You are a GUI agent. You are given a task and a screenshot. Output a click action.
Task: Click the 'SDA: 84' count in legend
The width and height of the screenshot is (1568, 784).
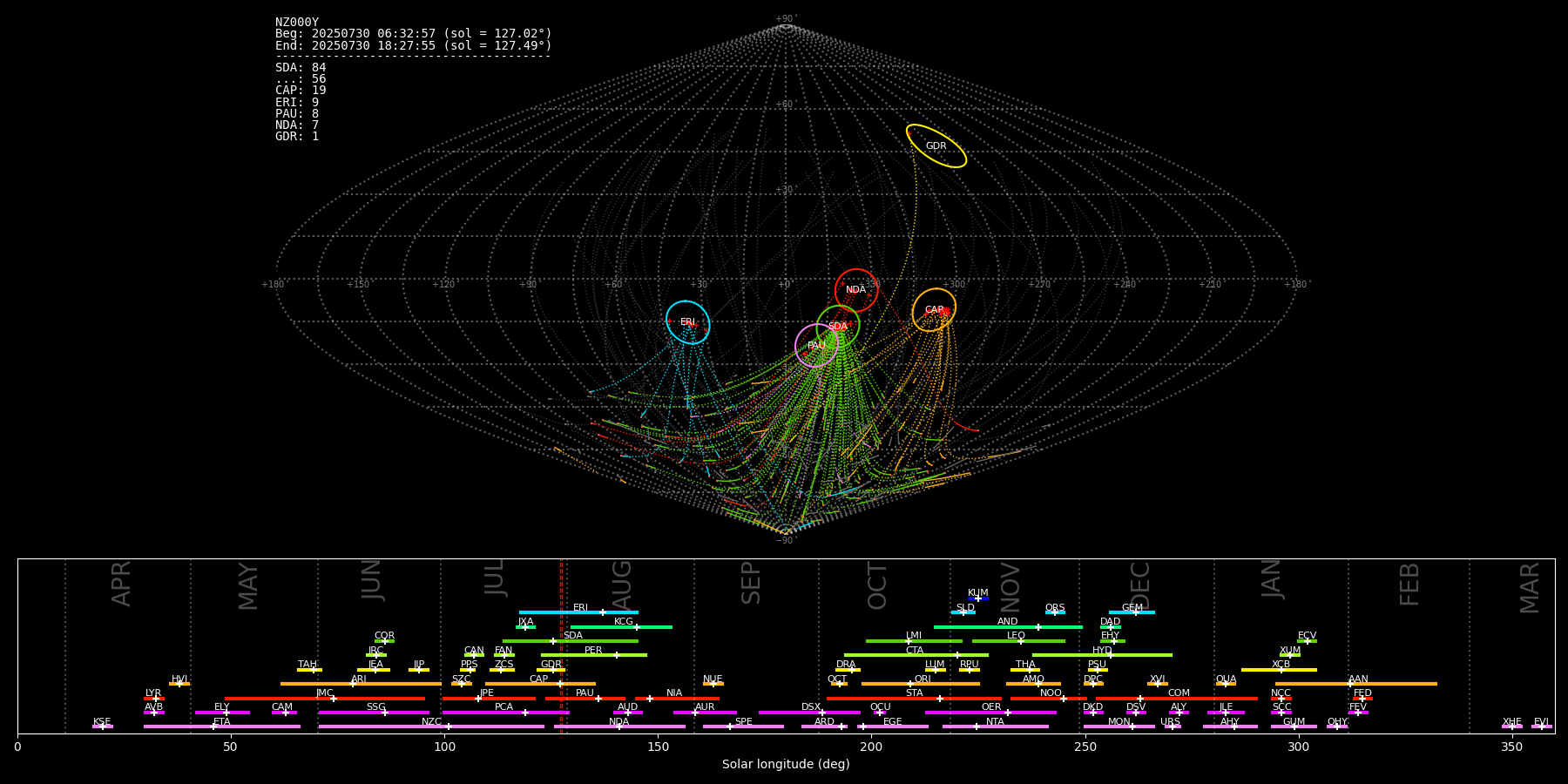[301, 68]
